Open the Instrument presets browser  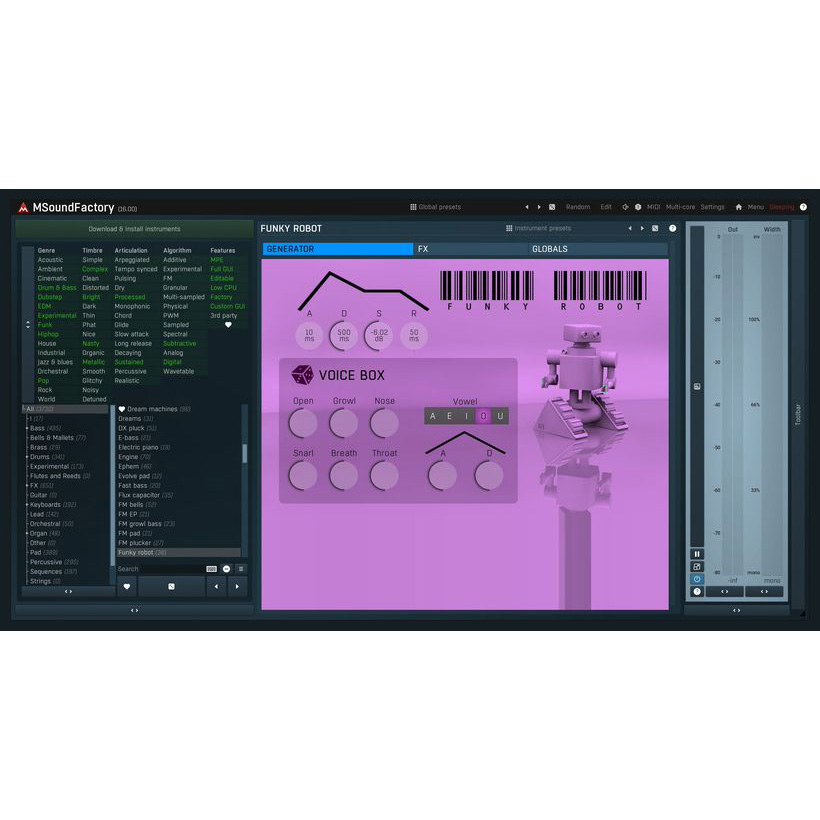pyautogui.click(x=538, y=228)
